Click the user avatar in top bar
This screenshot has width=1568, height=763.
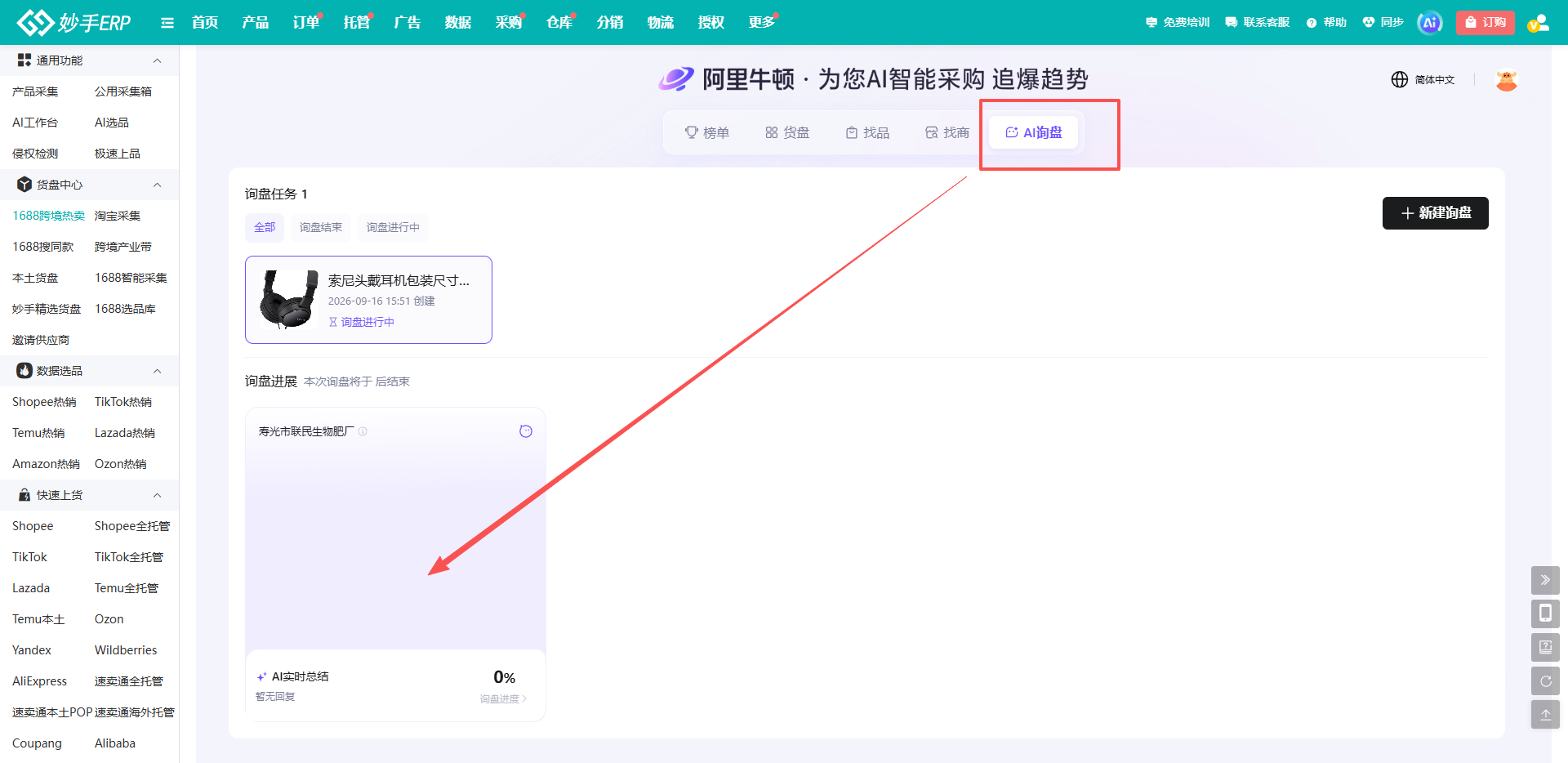click(x=1539, y=23)
